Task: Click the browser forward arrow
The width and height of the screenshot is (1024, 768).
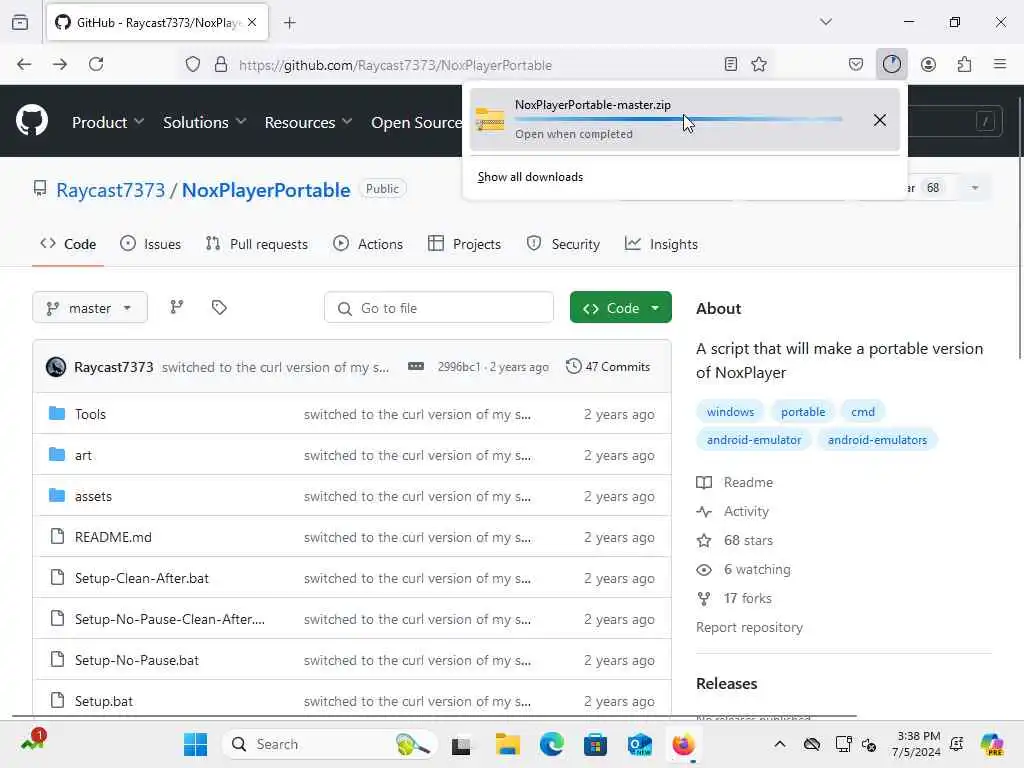Action: click(x=60, y=64)
